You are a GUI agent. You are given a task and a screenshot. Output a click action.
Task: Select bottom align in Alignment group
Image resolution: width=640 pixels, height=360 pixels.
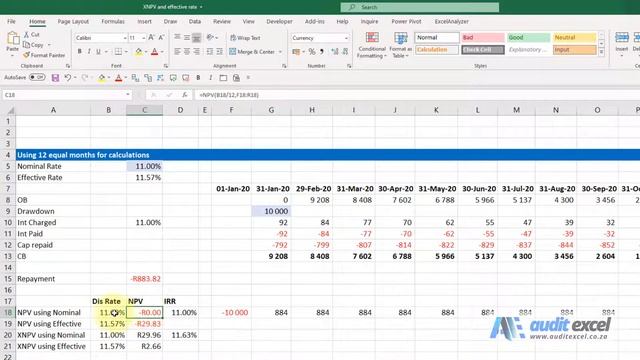pyautogui.click(x=196, y=38)
